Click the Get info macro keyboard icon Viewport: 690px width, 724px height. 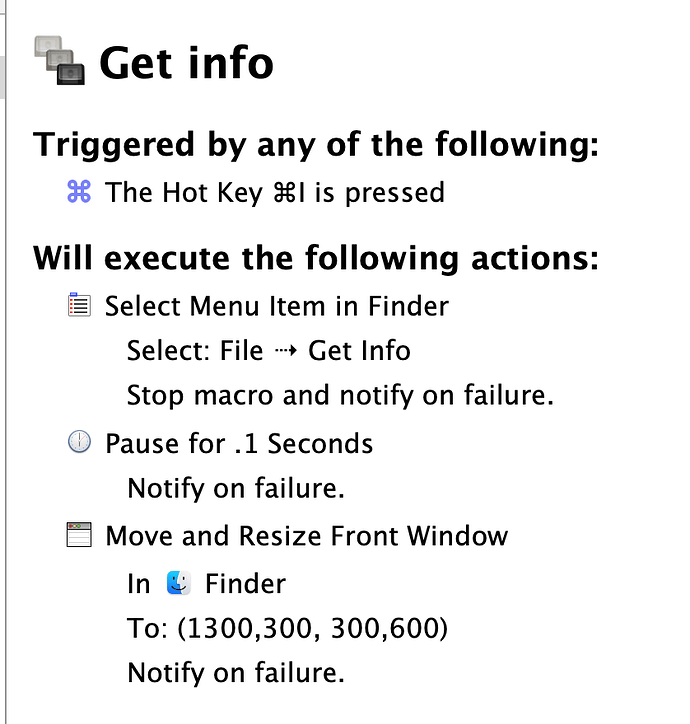tap(59, 60)
